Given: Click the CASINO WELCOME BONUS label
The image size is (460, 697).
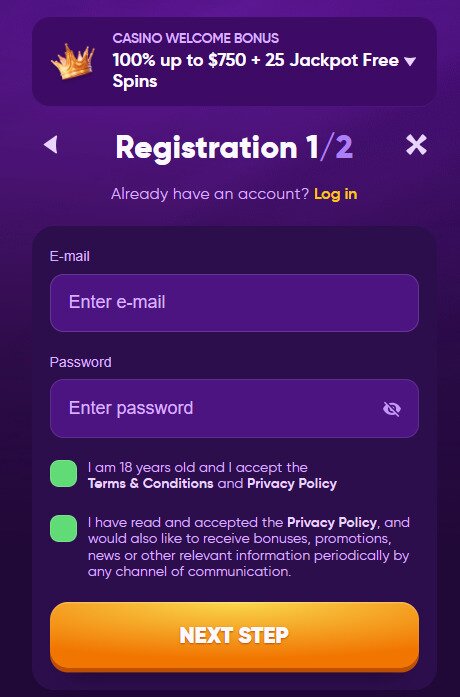Looking at the screenshot, I should click(x=196, y=38).
